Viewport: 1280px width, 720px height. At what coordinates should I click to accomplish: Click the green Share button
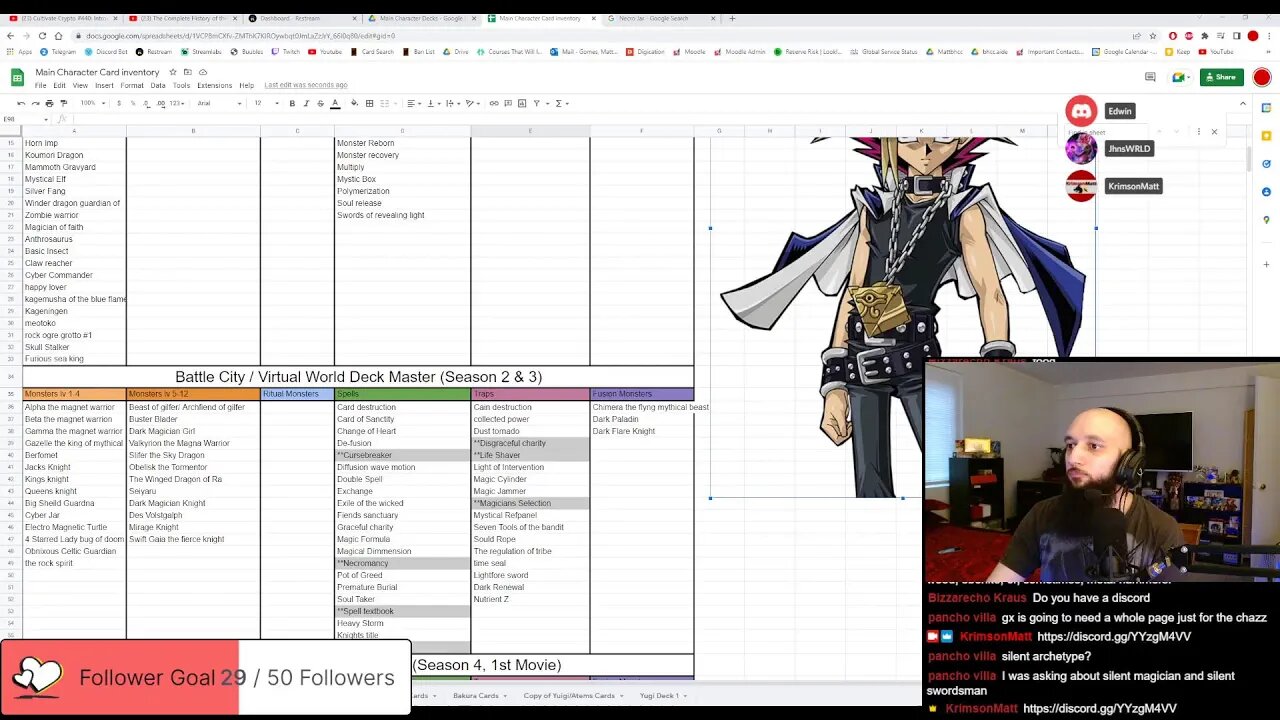(1222, 77)
